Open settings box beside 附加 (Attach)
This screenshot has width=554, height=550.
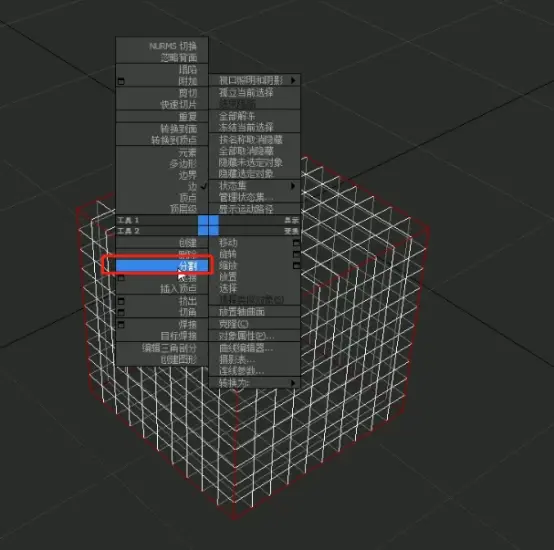pos(121,82)
